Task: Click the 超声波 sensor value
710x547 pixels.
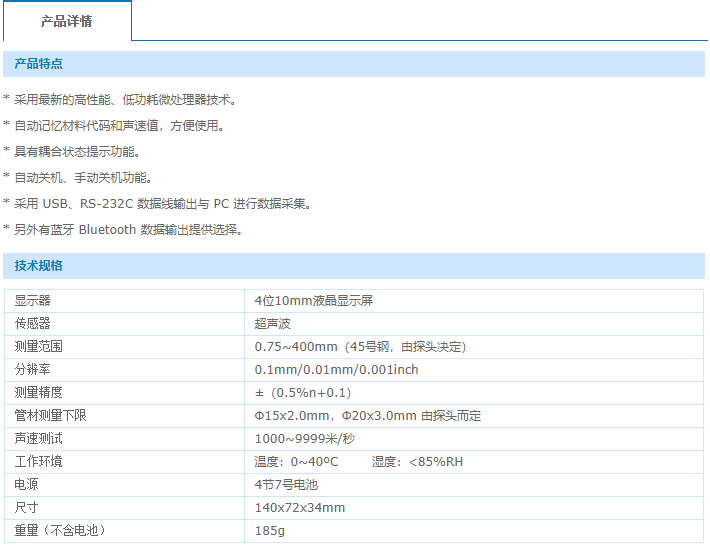Action: (x=273, y=323)
